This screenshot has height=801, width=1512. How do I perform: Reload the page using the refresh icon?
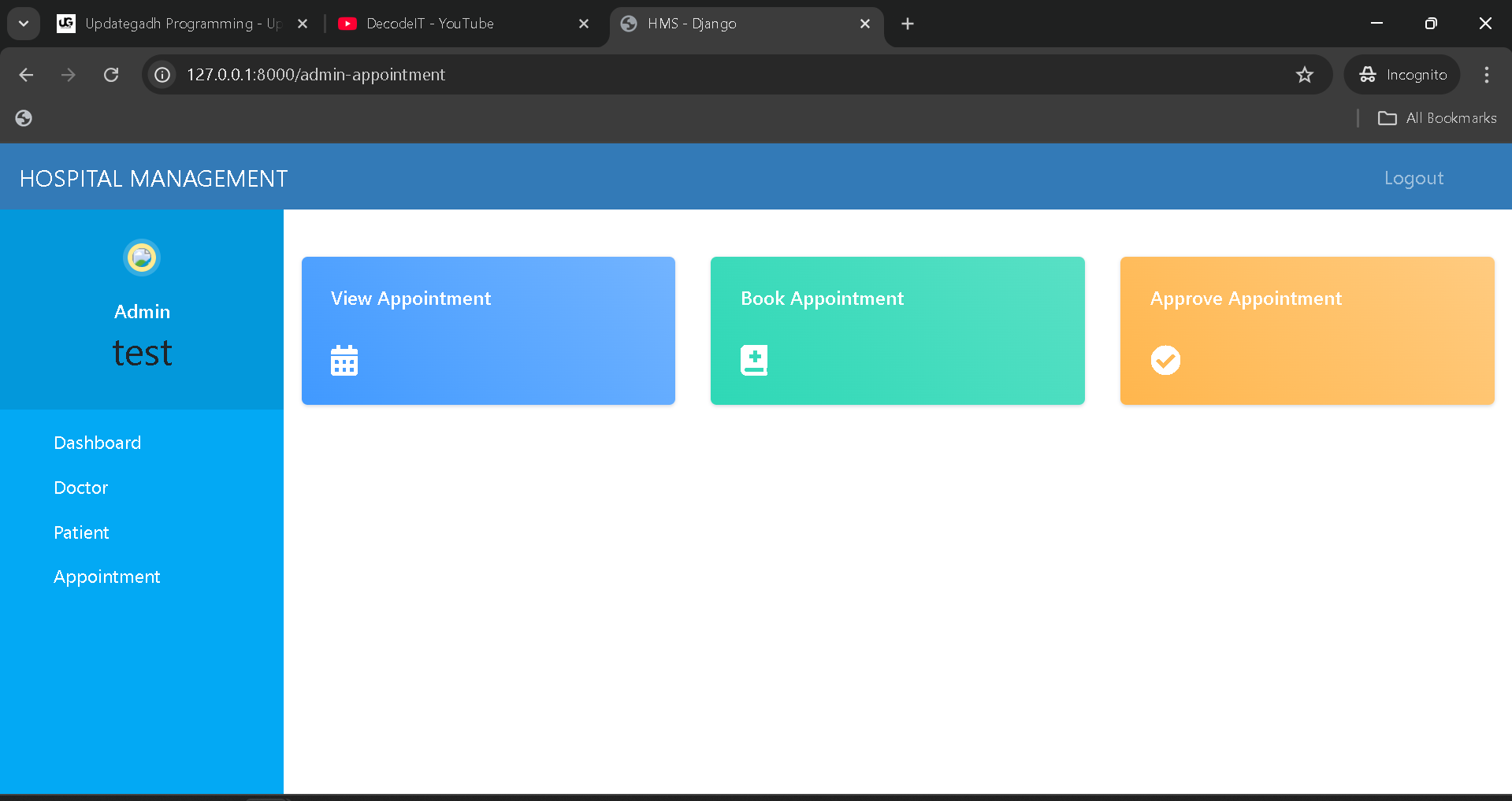point(111,75)
